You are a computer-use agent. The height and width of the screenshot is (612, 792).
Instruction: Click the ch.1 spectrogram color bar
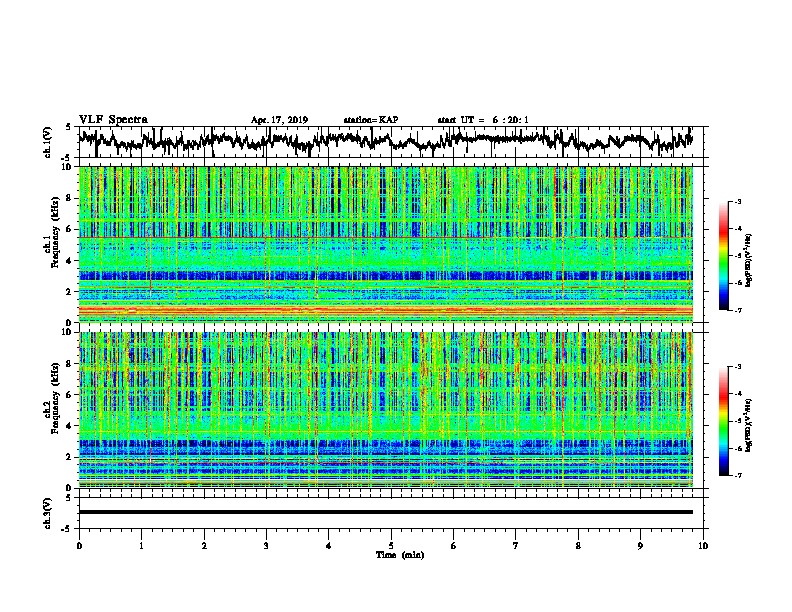click(723, 256)
